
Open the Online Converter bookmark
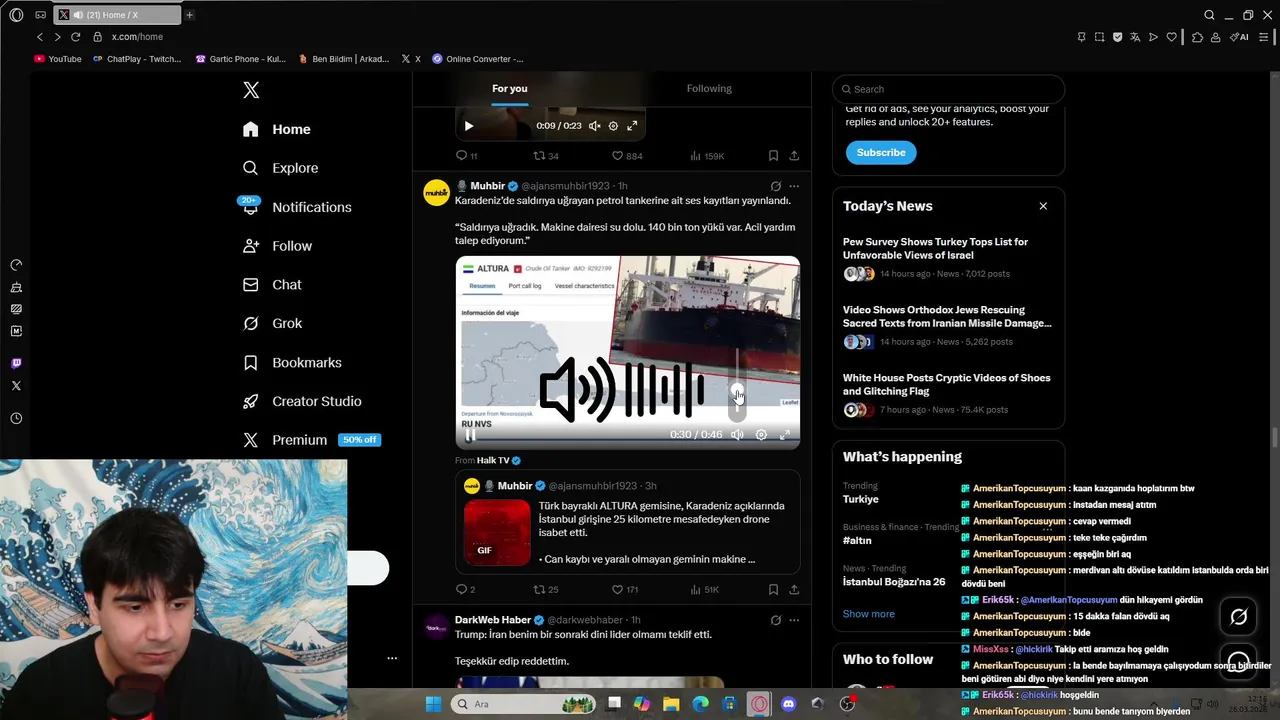[478, 59]
